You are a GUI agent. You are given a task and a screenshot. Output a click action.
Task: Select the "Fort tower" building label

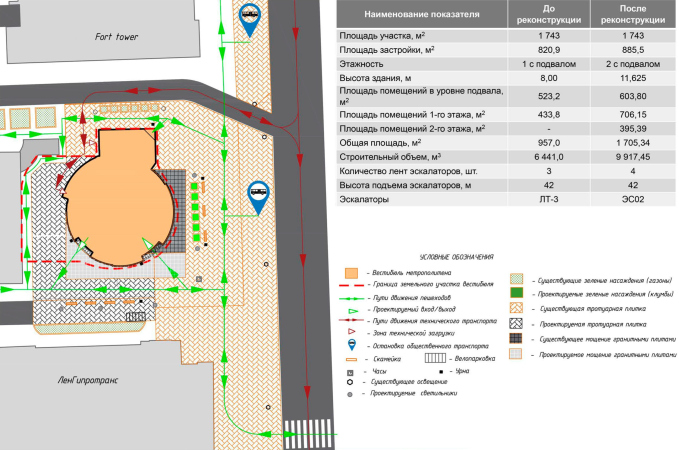tap(116, 35)
